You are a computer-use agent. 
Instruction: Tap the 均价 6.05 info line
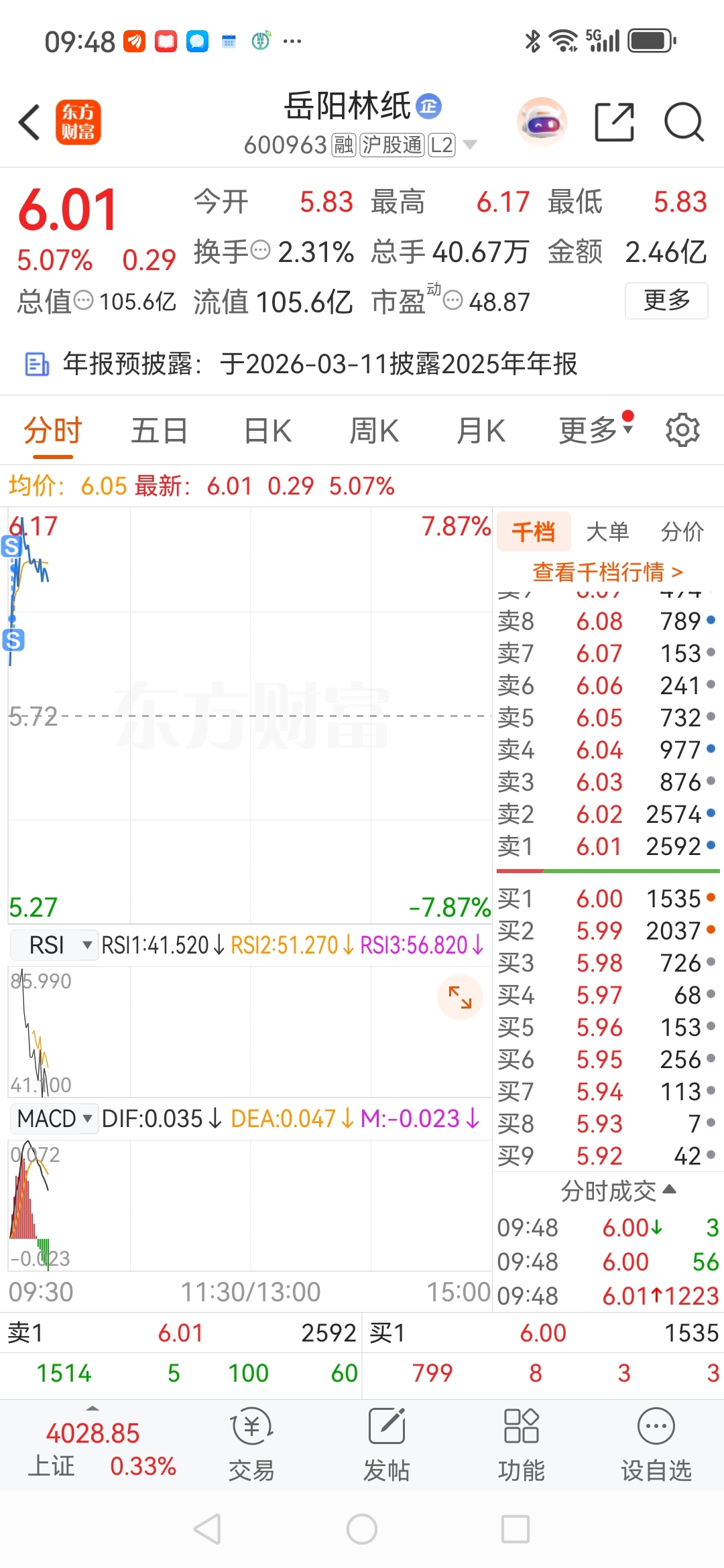coord(68,486)
